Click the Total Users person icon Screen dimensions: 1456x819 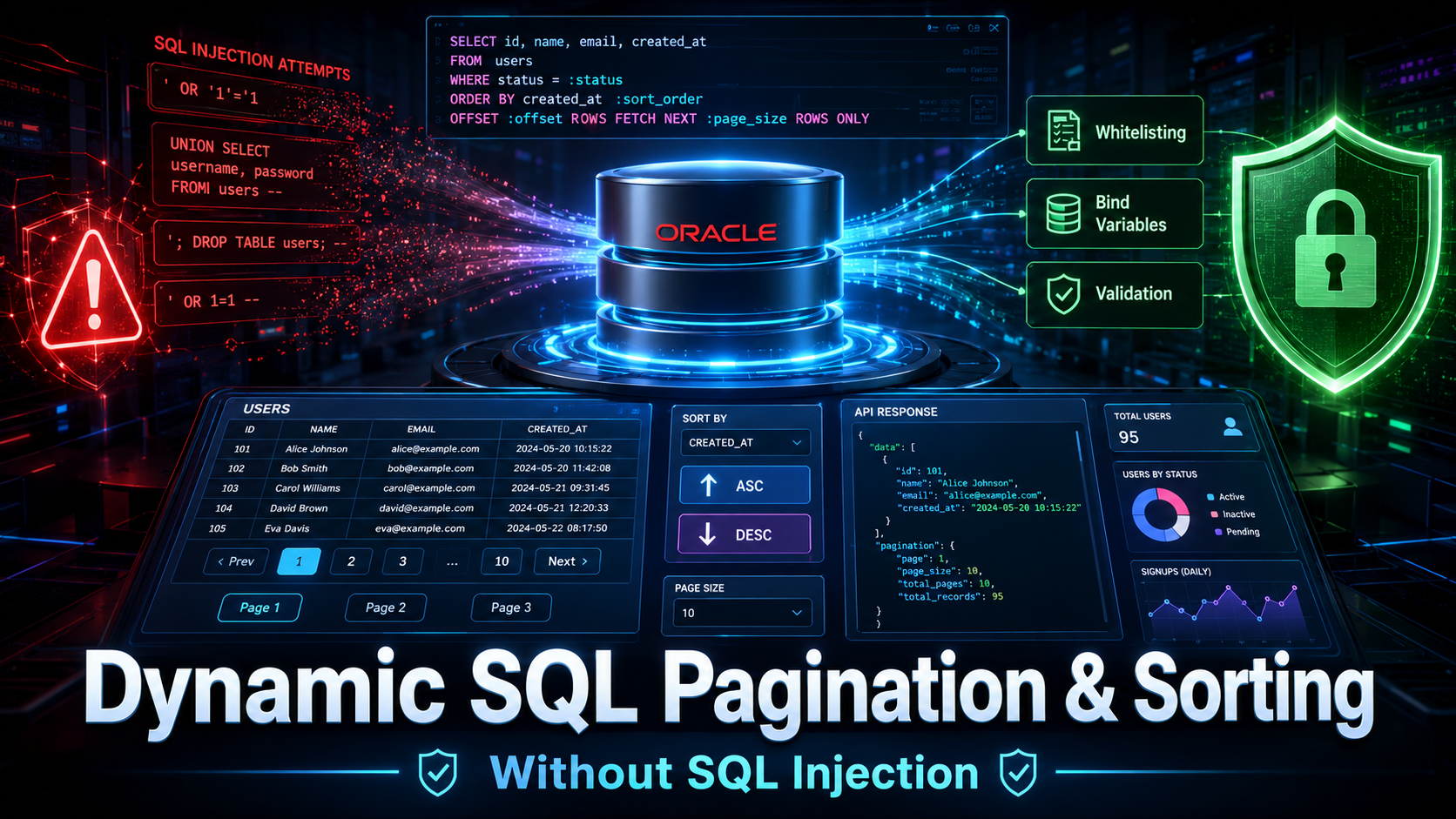[x=1232, y=426]
